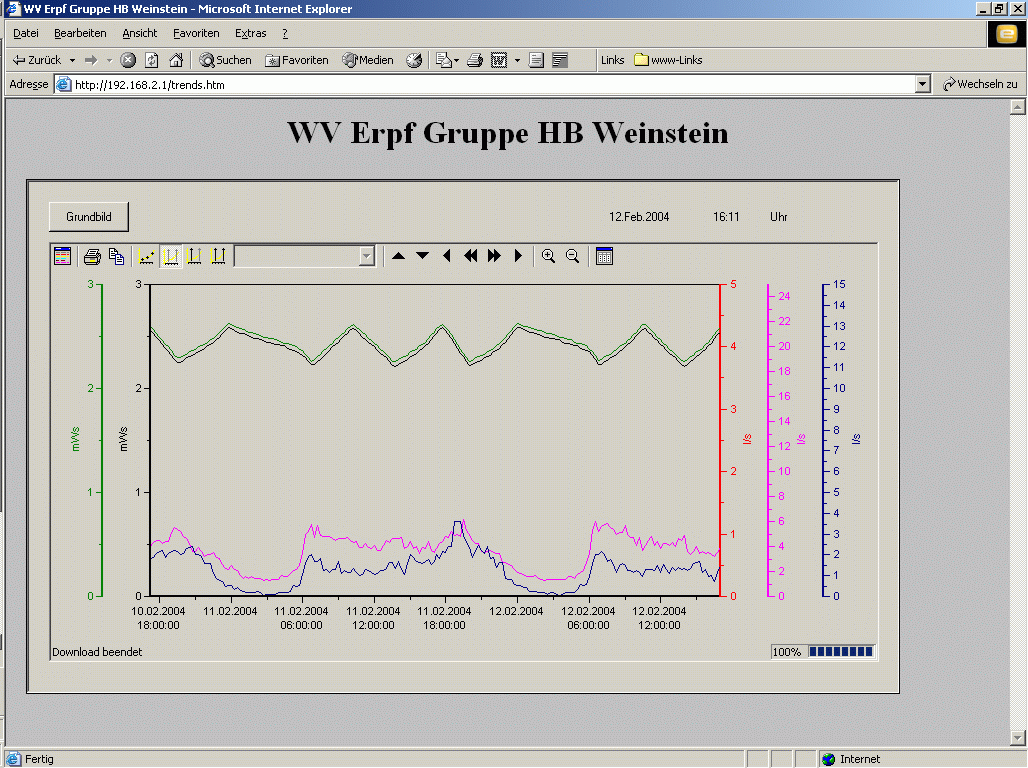Select the copy to clipboard icon

(x=116, y=256)
